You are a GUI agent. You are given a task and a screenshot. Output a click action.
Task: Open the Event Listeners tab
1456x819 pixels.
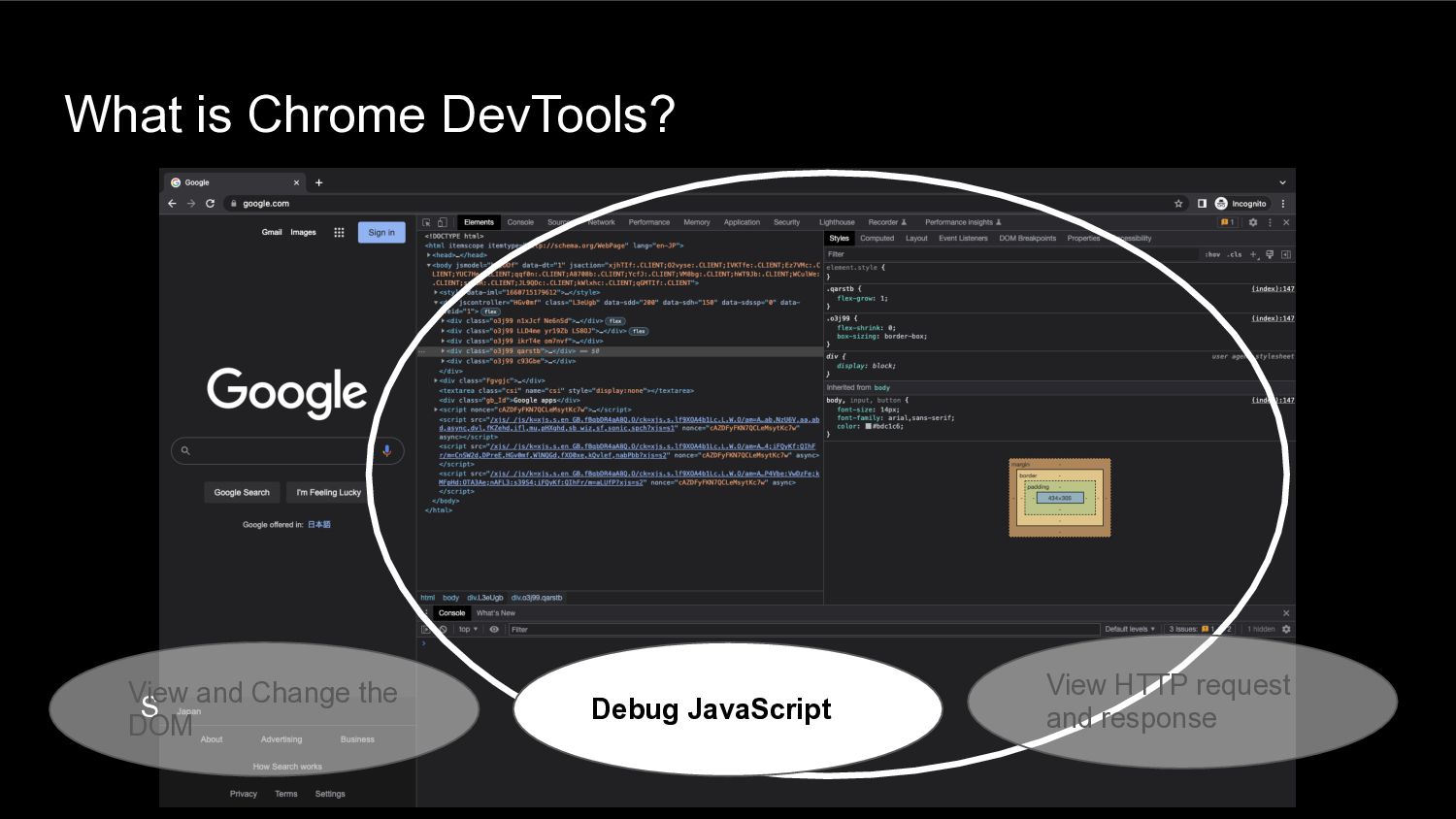963,238
